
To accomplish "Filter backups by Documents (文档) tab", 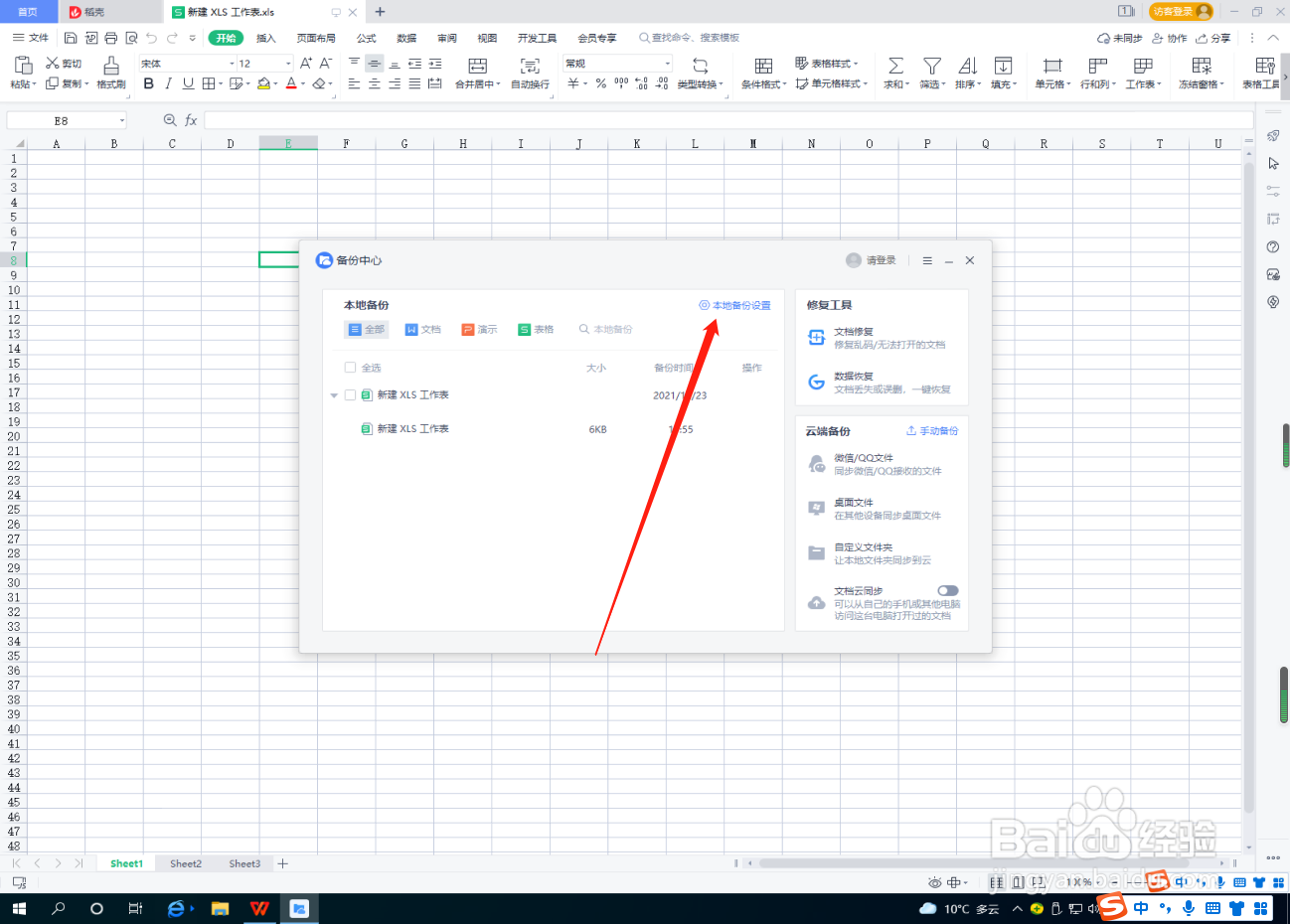I will (x=422, y=330).
